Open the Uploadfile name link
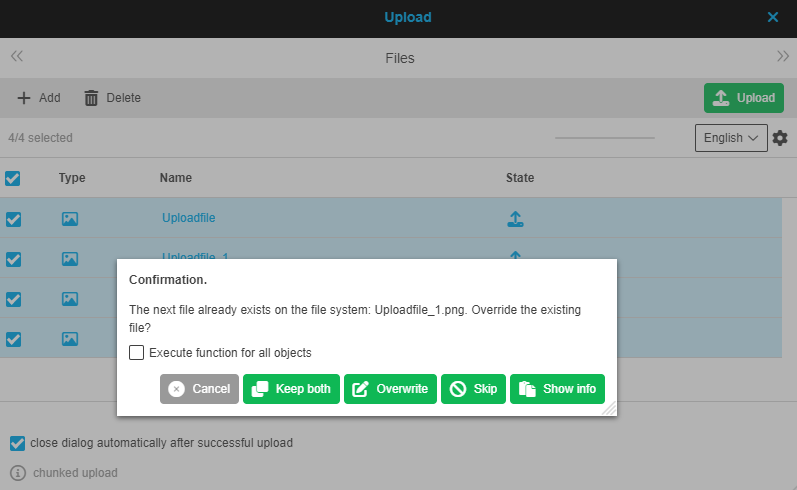 pyautogui.click(x=189, y=218)
